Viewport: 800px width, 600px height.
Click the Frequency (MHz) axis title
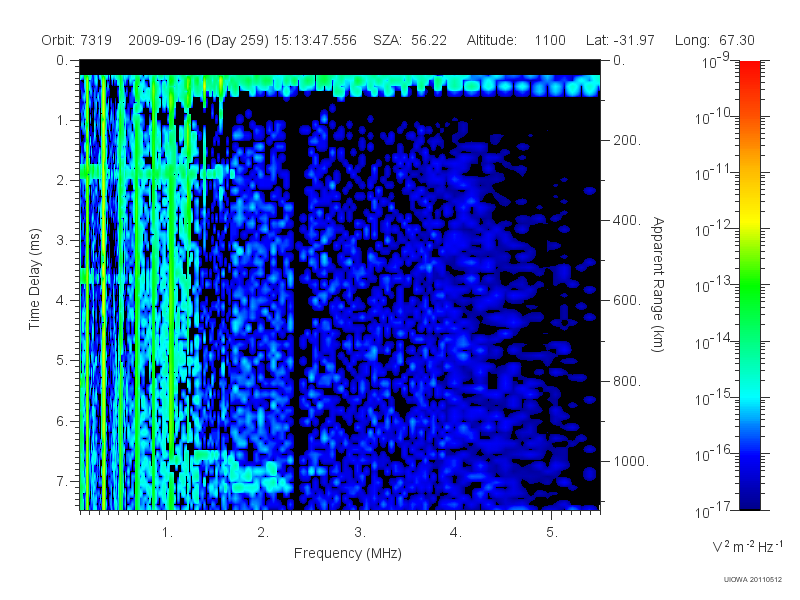pos(347,554)
